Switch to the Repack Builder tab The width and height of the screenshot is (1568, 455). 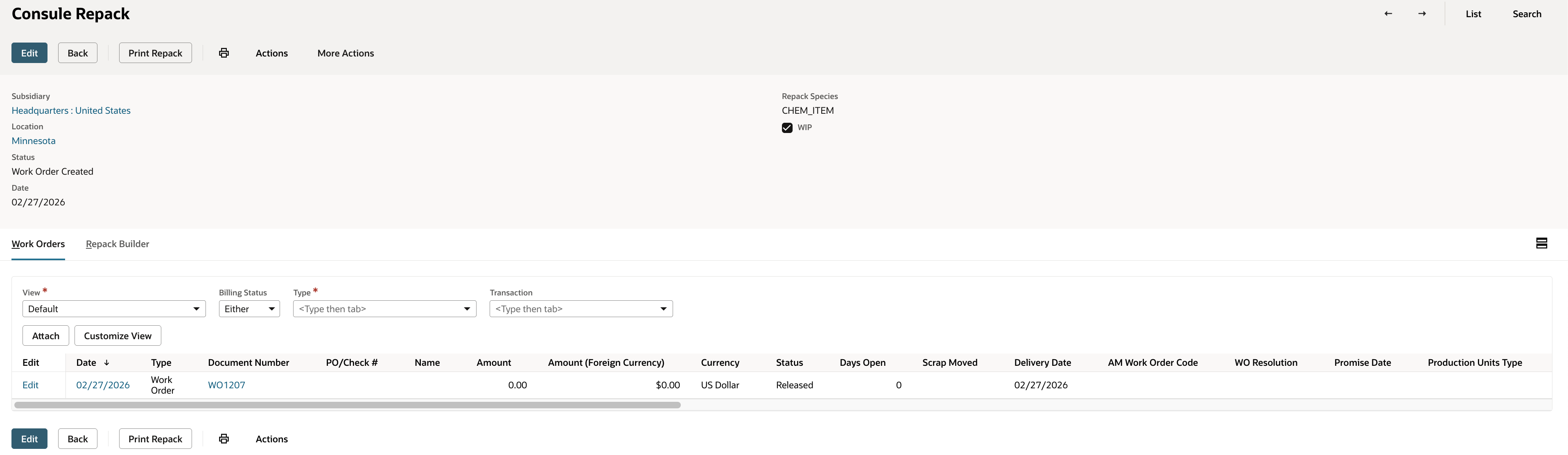tap(117, 244)
